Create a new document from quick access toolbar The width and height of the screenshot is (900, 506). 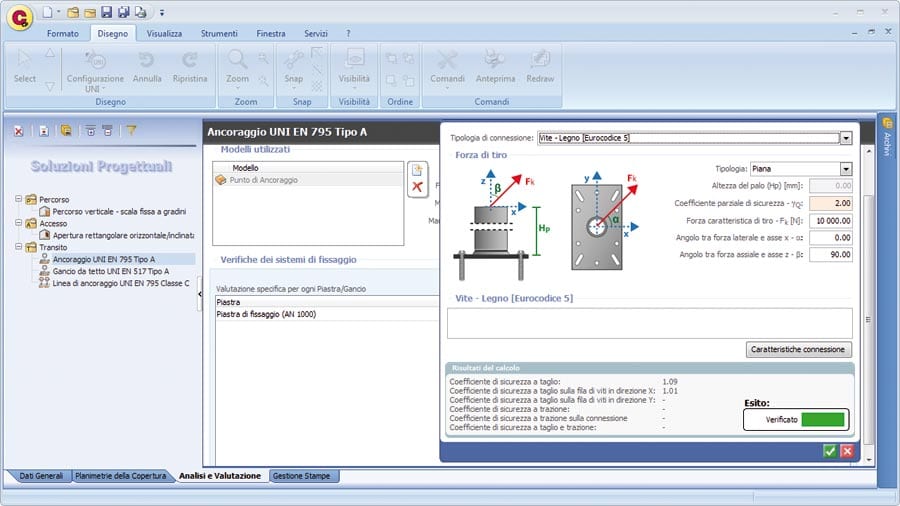(48, 12)
